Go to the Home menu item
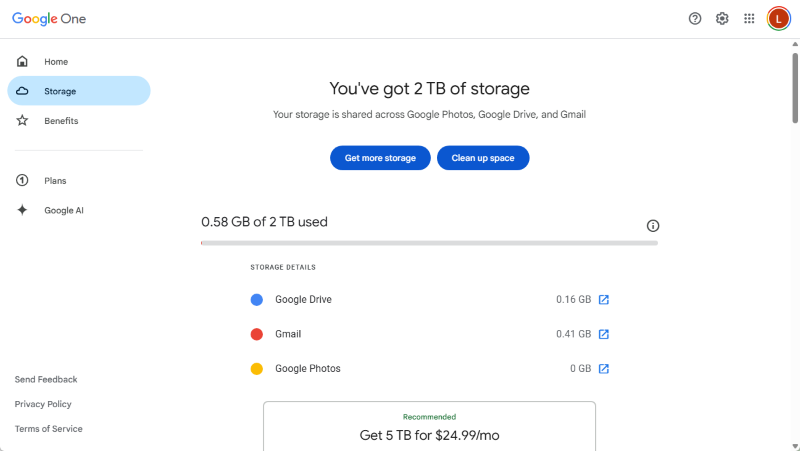Viewport: 800px width, 451px height. (79, 61)
